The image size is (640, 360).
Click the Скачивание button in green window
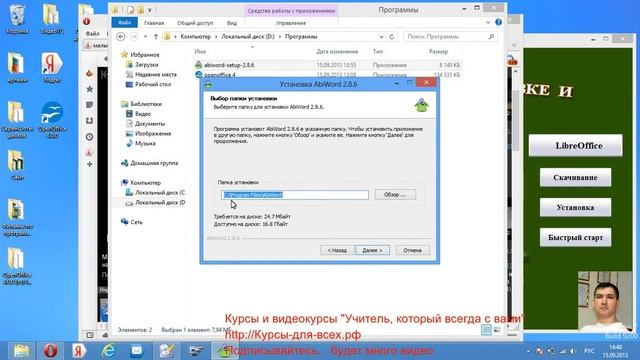575,178
